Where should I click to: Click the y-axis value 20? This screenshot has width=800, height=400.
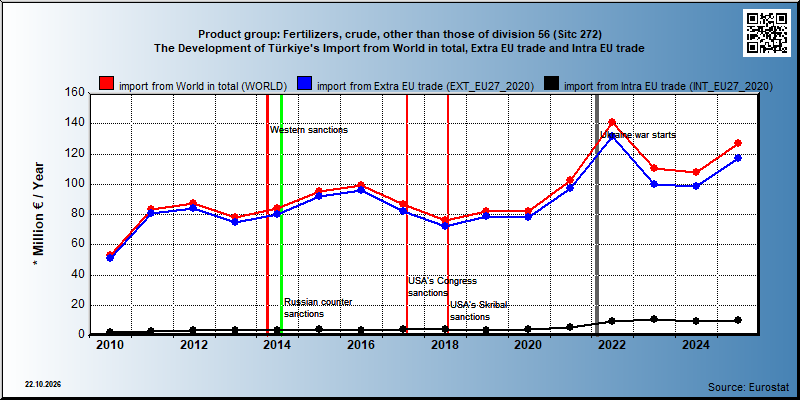click(77, 305)
